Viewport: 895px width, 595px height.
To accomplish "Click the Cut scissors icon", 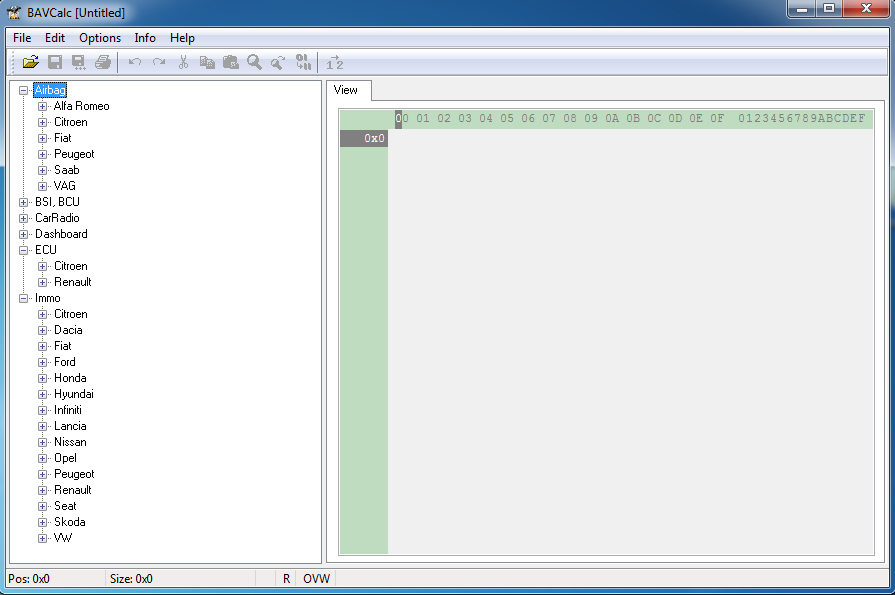I will coord(183,62).
